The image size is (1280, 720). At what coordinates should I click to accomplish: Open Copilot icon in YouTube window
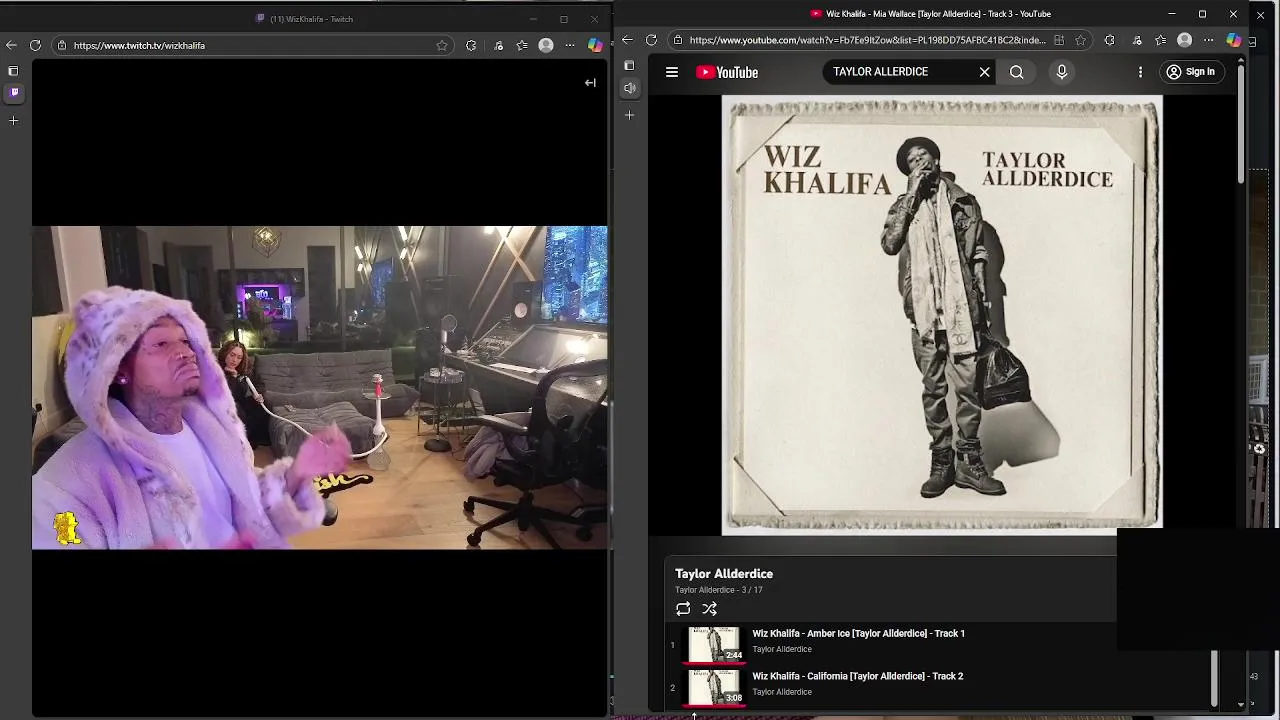[1234, 40]
